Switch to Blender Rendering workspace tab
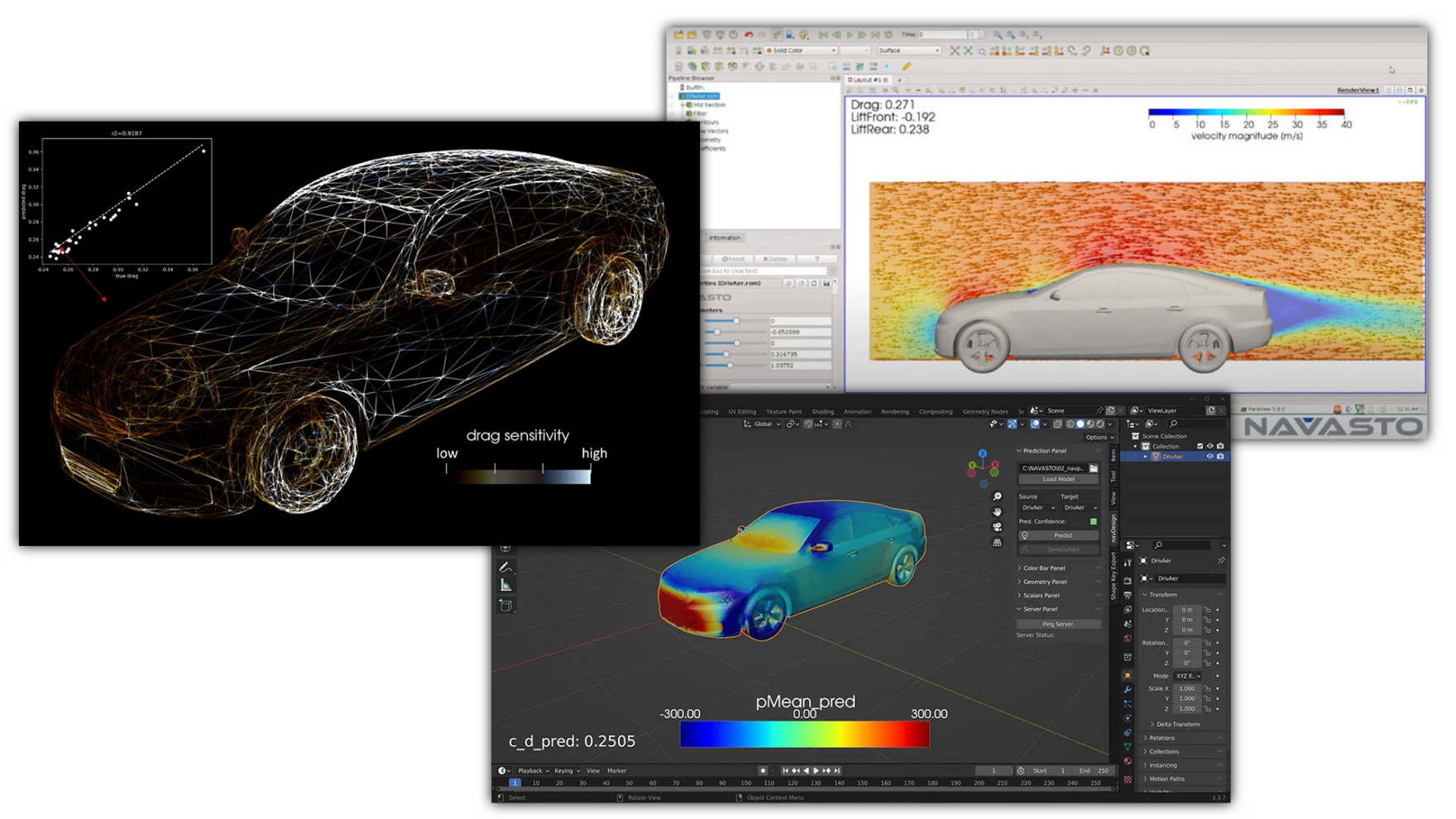The image size is (1456, 819). 894,412
